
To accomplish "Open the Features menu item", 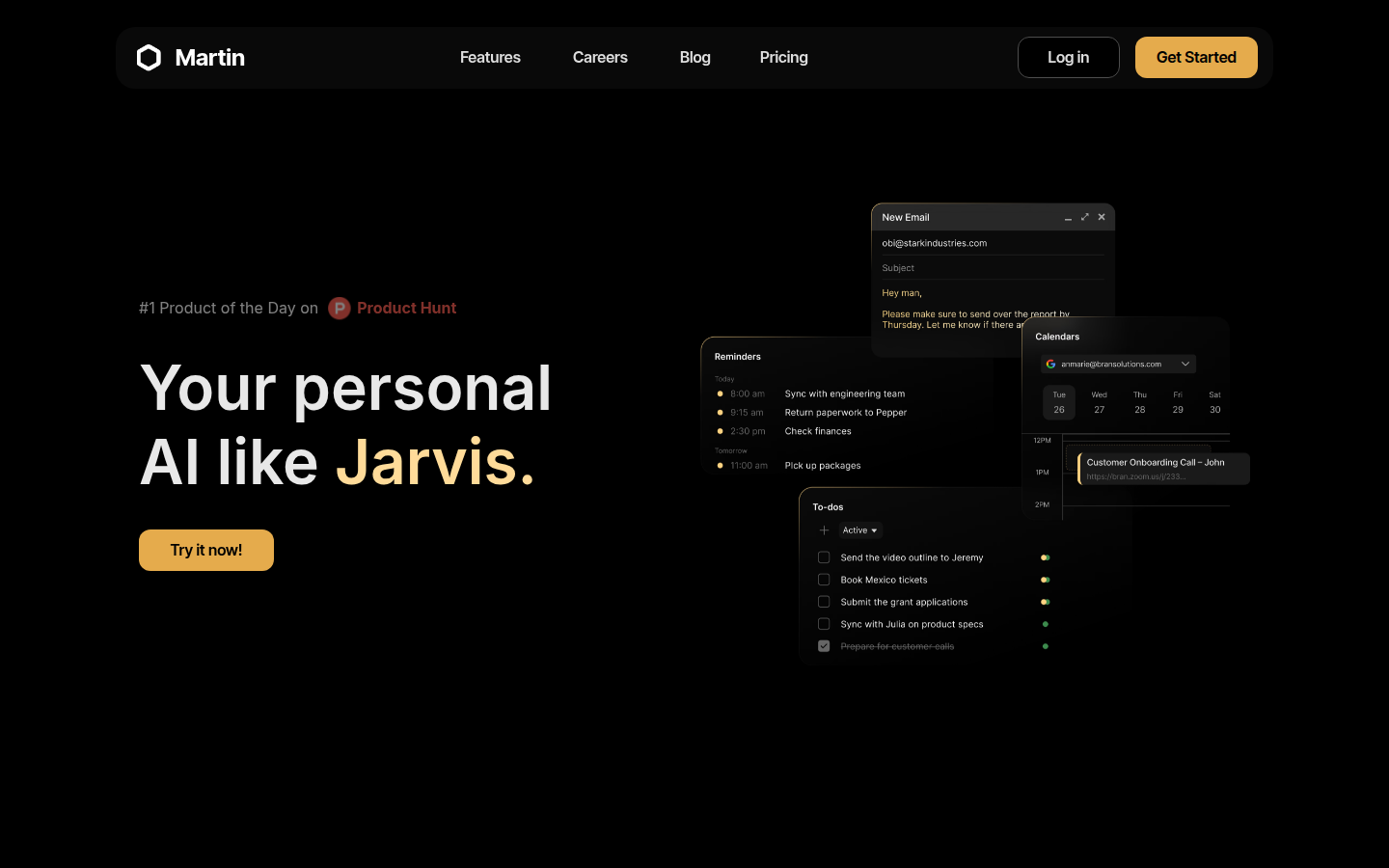I will click(x=490, y=58).
